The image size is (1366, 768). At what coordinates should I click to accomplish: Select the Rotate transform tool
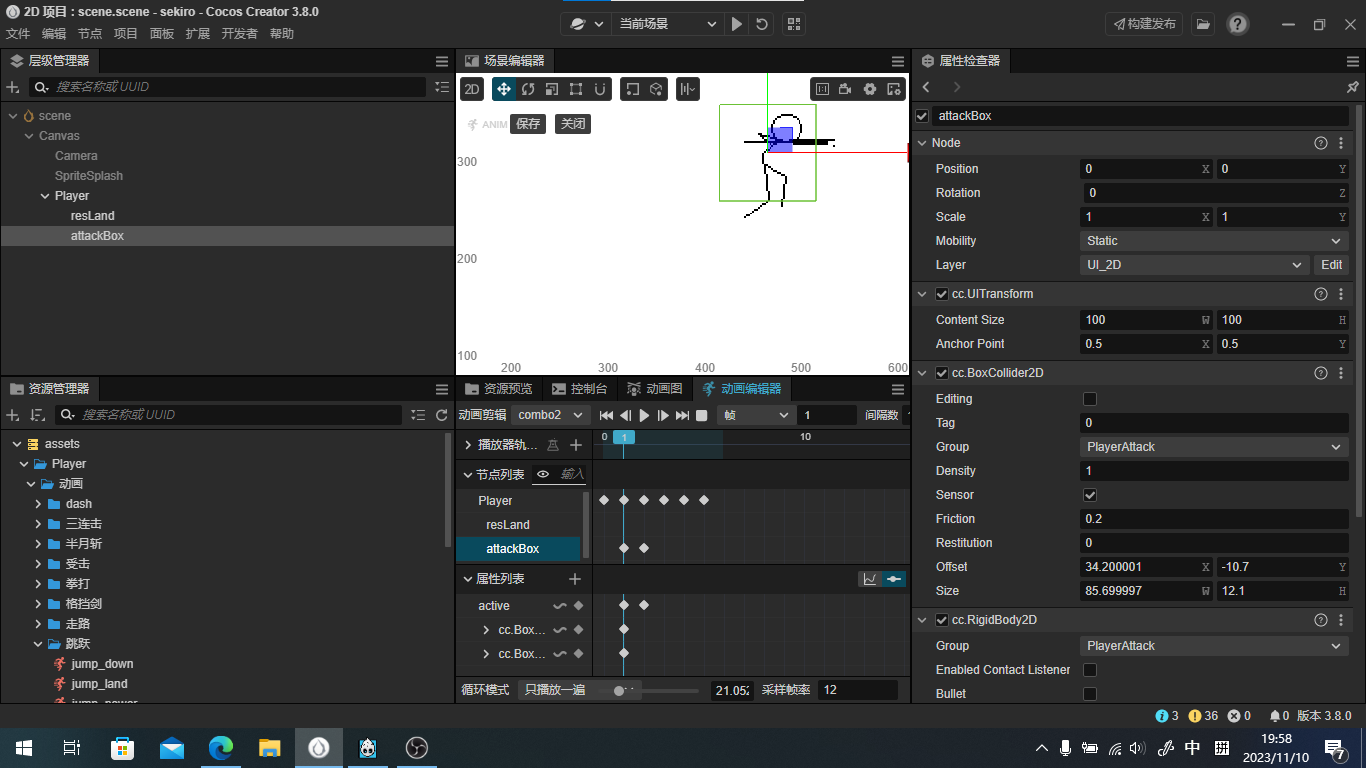[528, 89]
